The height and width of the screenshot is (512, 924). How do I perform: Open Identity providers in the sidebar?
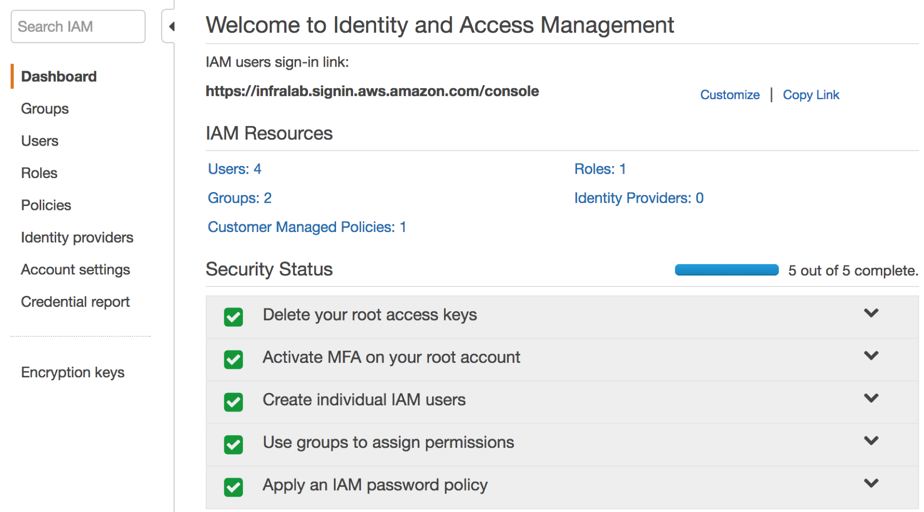77,237
